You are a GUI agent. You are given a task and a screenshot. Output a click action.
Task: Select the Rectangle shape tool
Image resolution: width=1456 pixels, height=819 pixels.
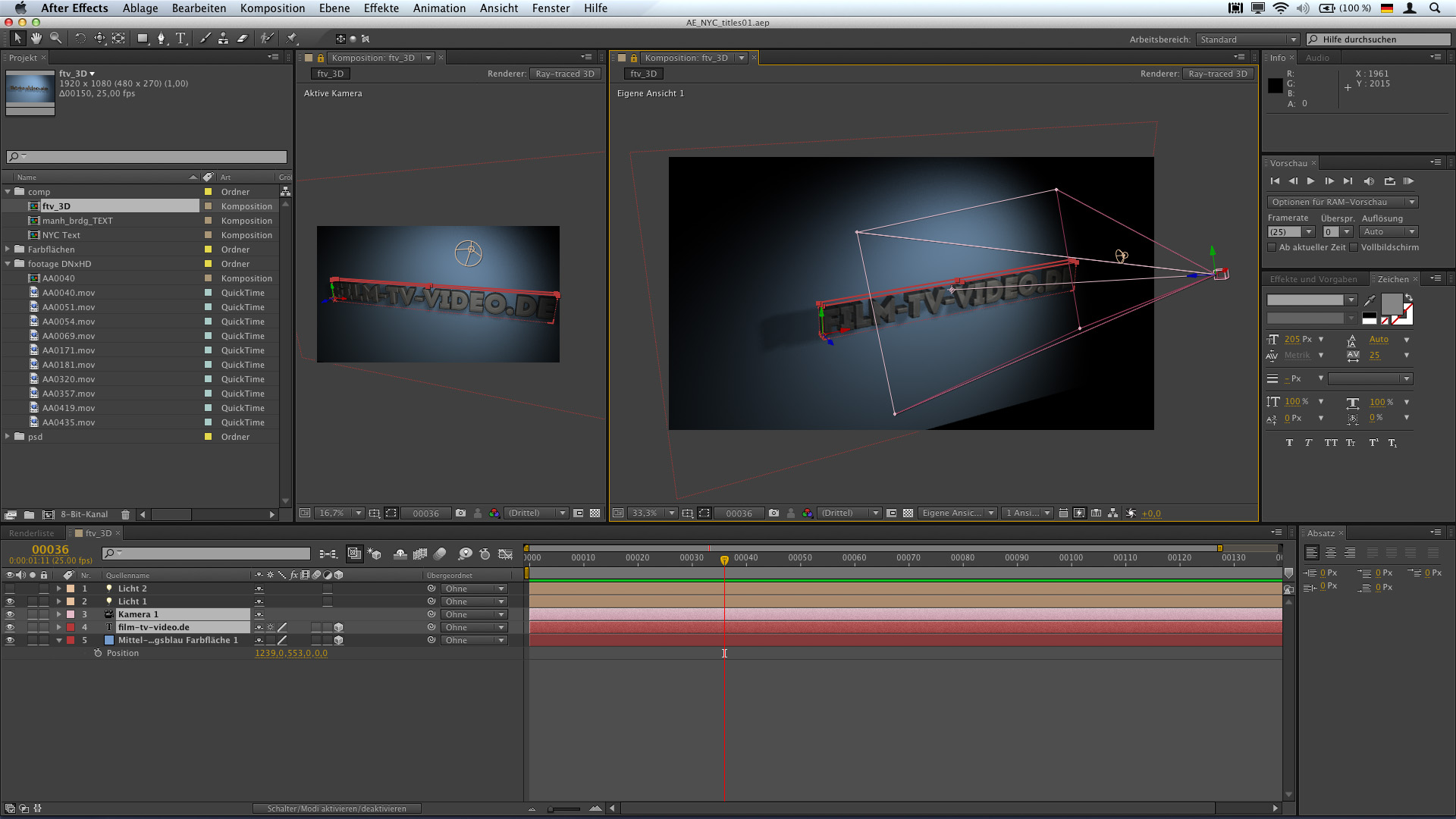(x=142, y=38)
